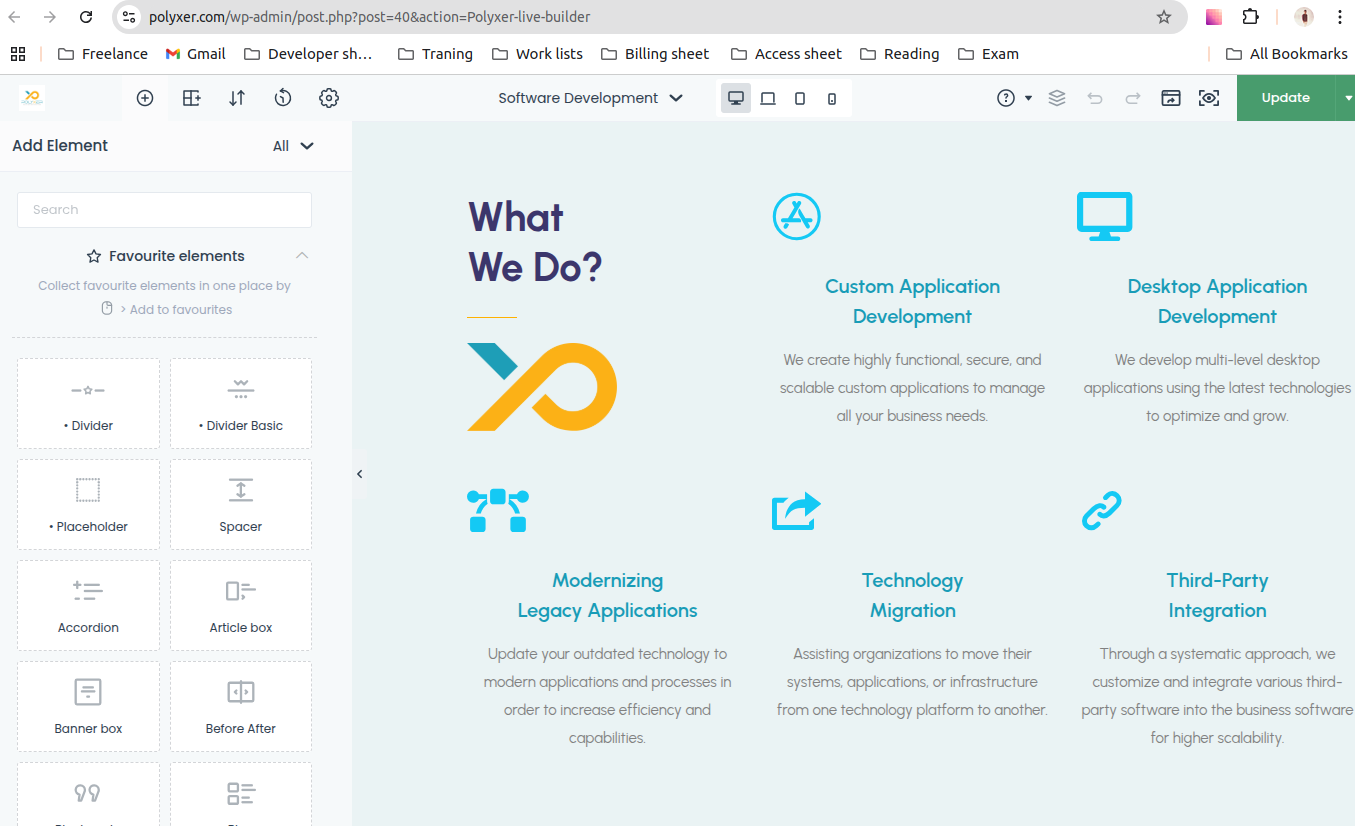
Task: Click the view page window icon
Action: [x=1171, y=98]
